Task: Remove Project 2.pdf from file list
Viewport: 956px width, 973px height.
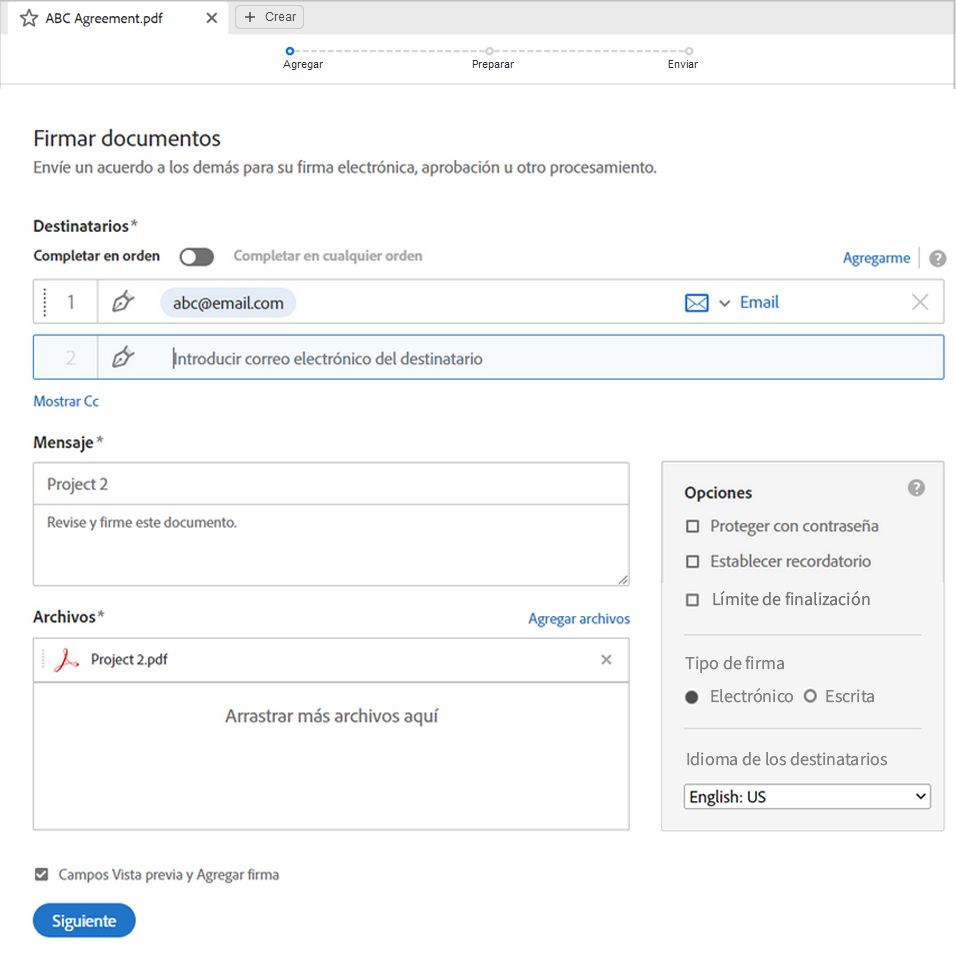Action: 606,659
